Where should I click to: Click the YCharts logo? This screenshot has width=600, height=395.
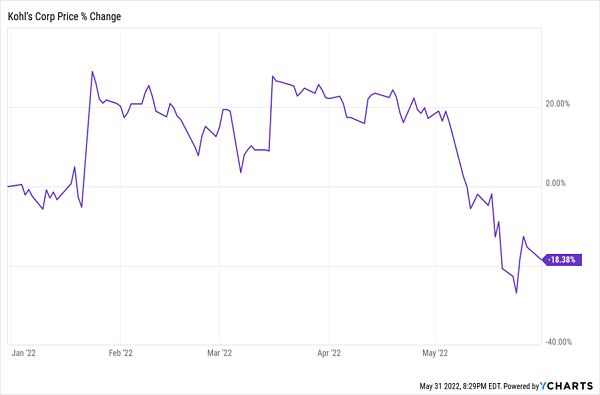[566, 386]
